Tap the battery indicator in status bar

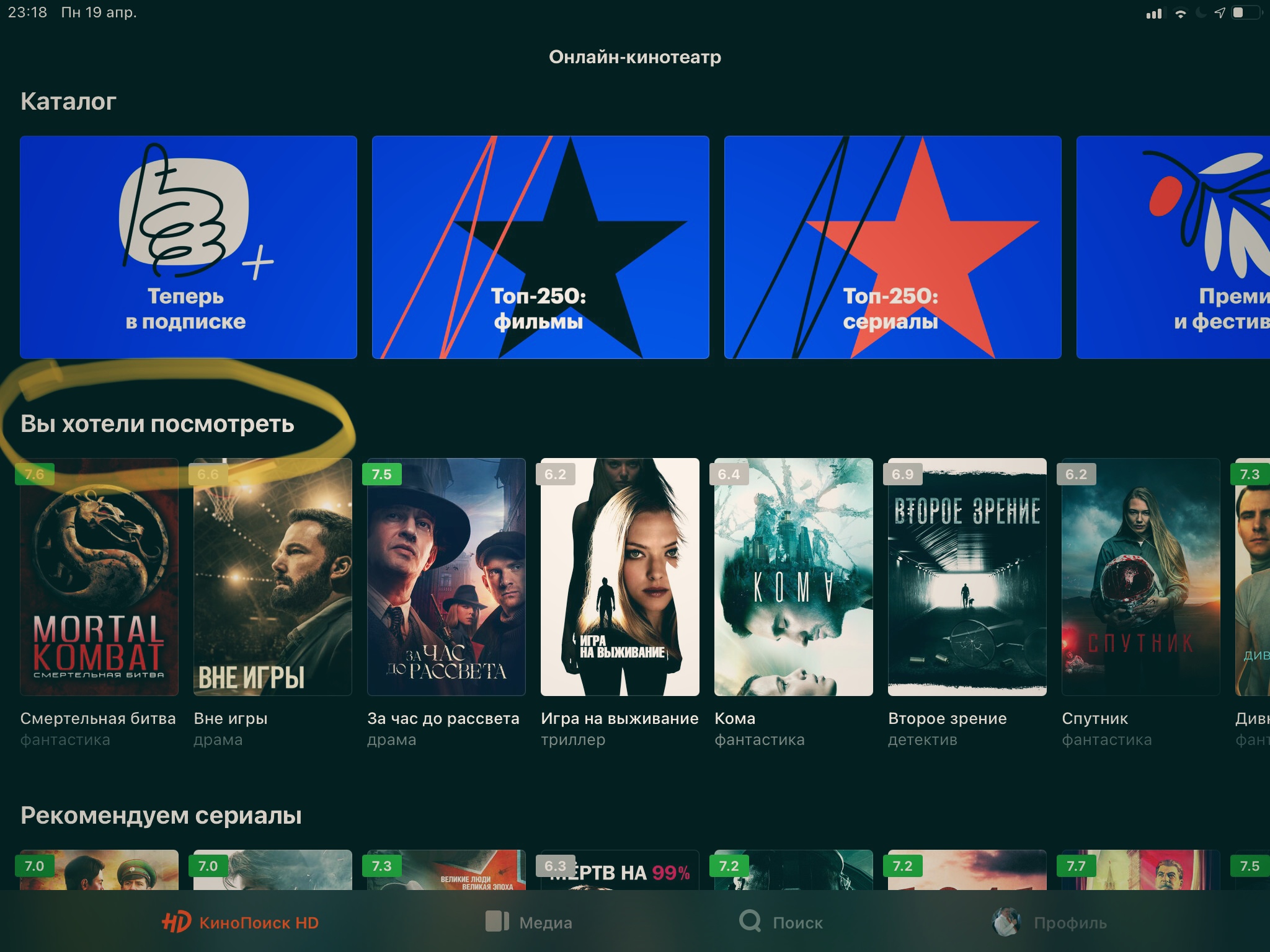(1246, 12)
